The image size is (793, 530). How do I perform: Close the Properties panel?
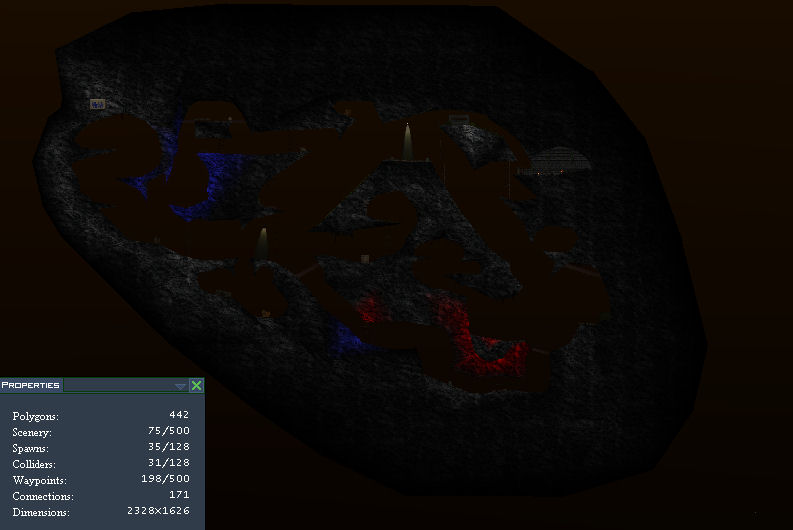(x=196, y=385)
